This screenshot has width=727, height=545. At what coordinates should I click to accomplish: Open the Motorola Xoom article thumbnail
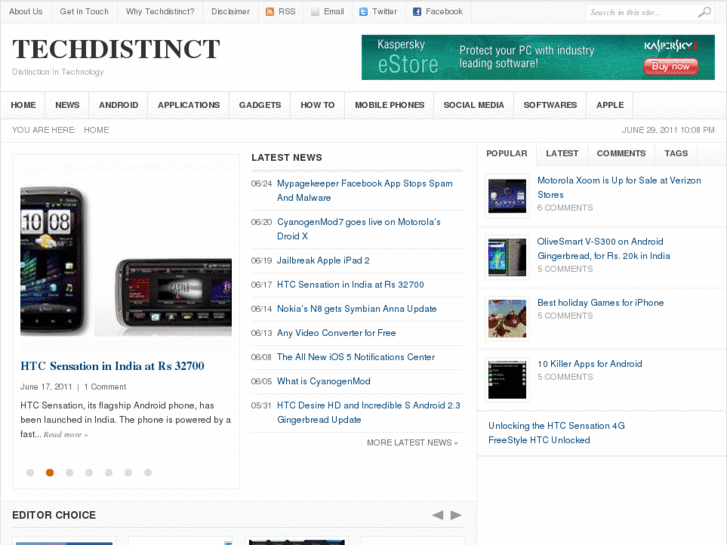507,196
